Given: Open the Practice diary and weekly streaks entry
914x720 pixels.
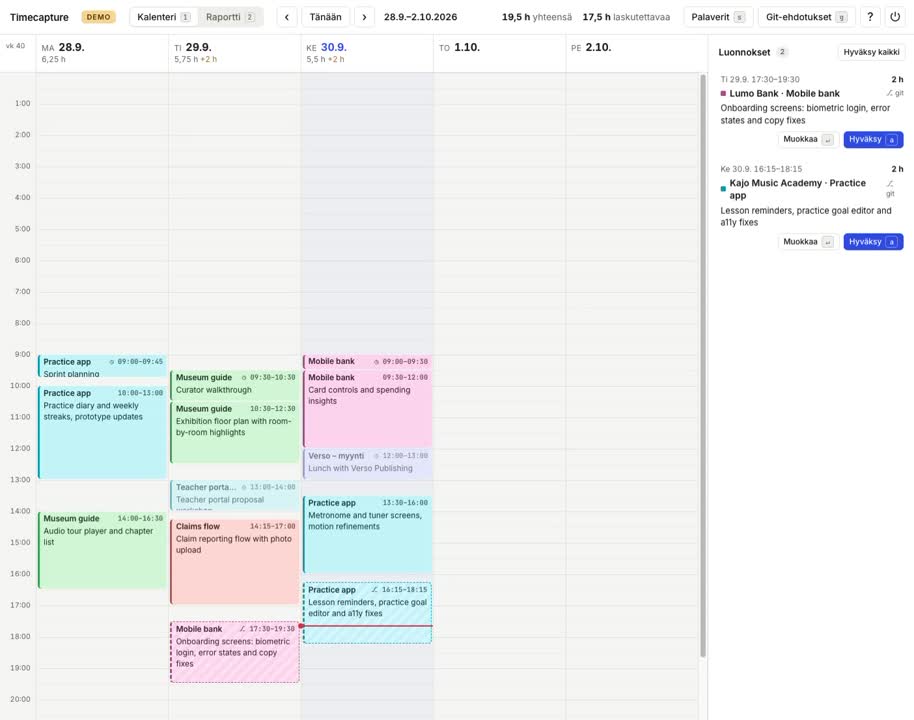Looking at the screenshot, I should [x=102, y=432].
